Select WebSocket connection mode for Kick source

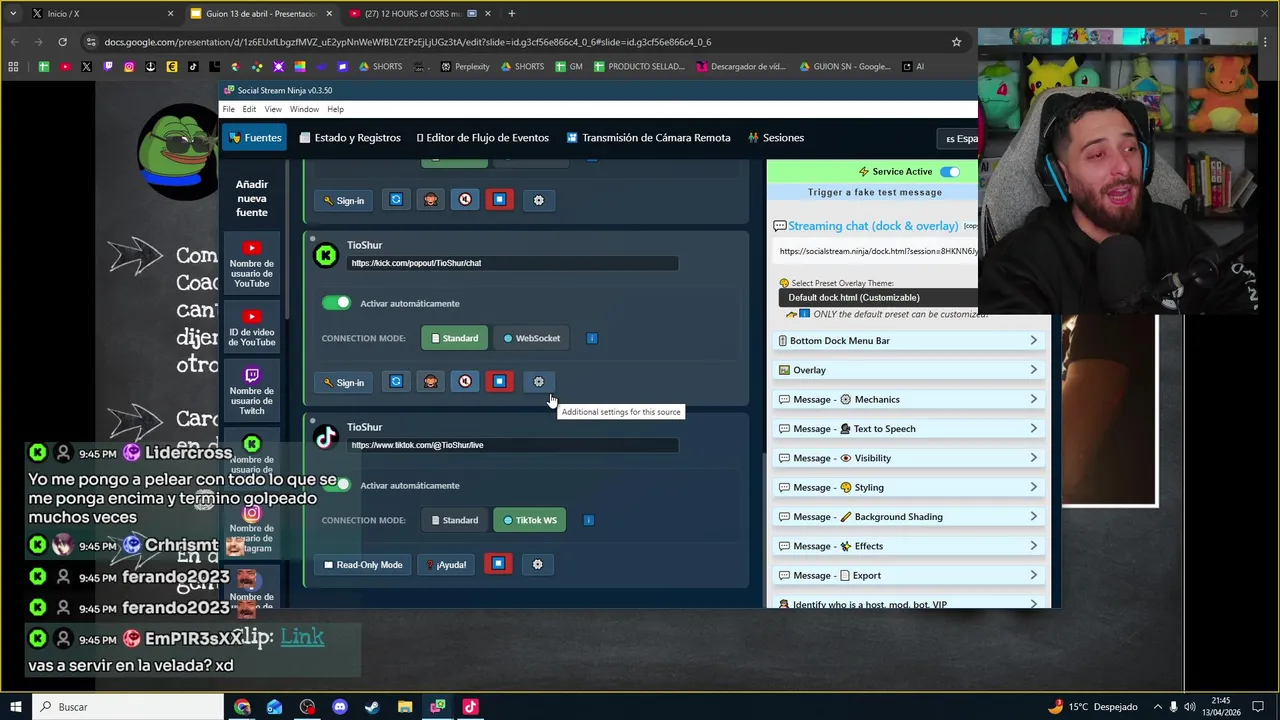coord(532,338)
